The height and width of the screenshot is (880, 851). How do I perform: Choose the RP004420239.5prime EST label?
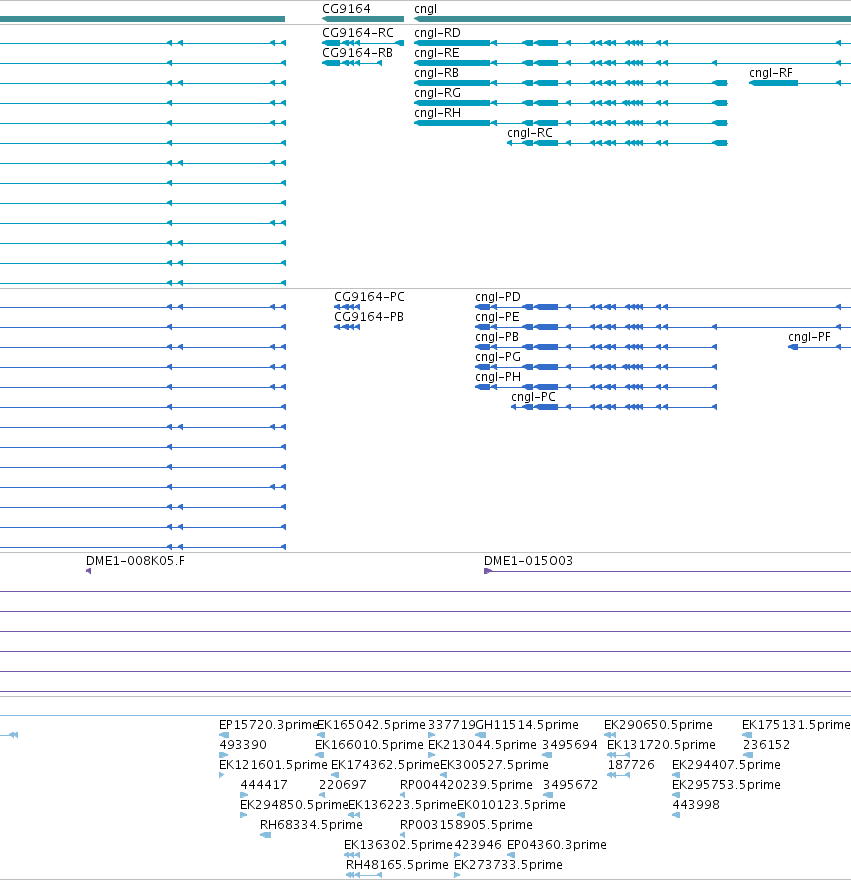(466, 785)
